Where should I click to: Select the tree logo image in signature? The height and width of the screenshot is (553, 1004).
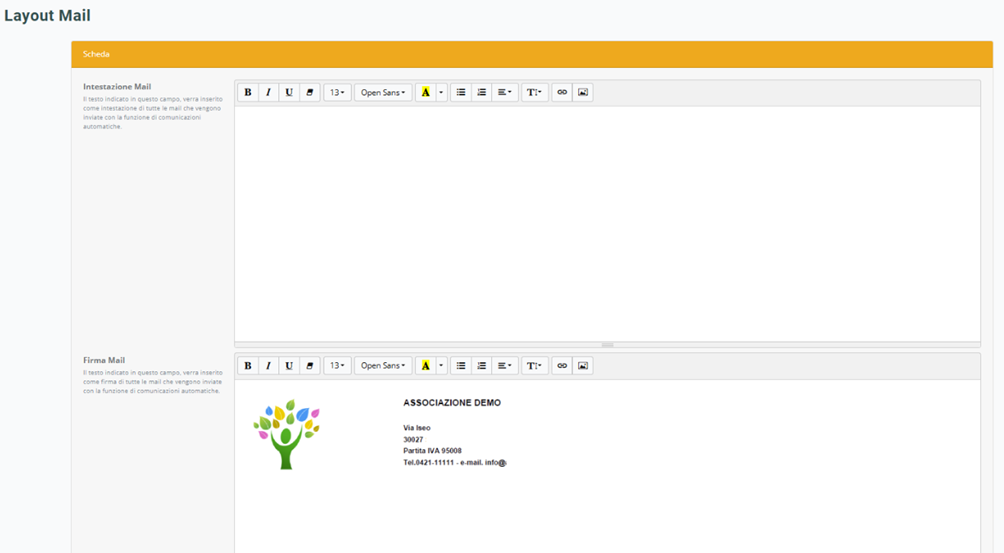(x=286, y=434)
